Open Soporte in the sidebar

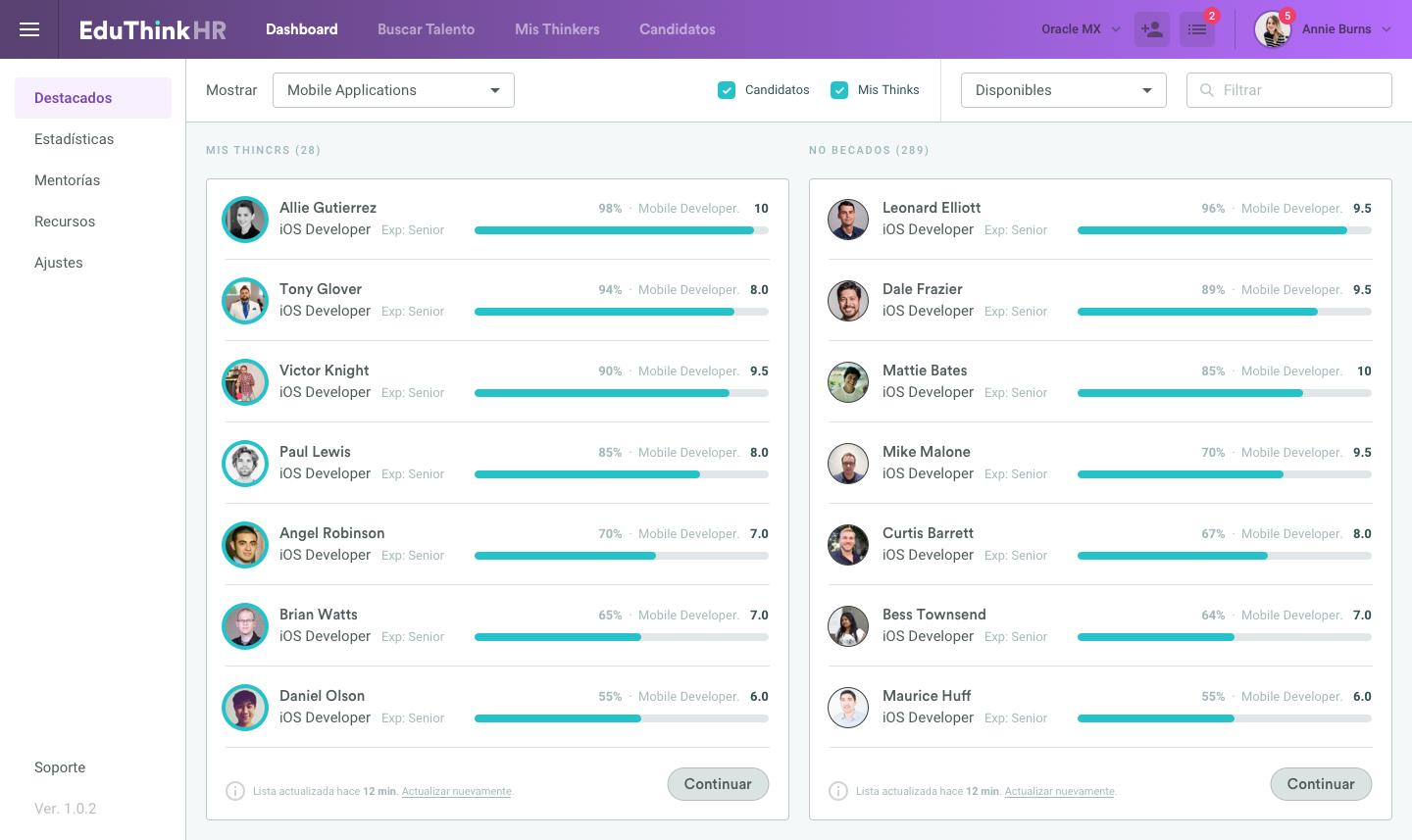(60, 767)
